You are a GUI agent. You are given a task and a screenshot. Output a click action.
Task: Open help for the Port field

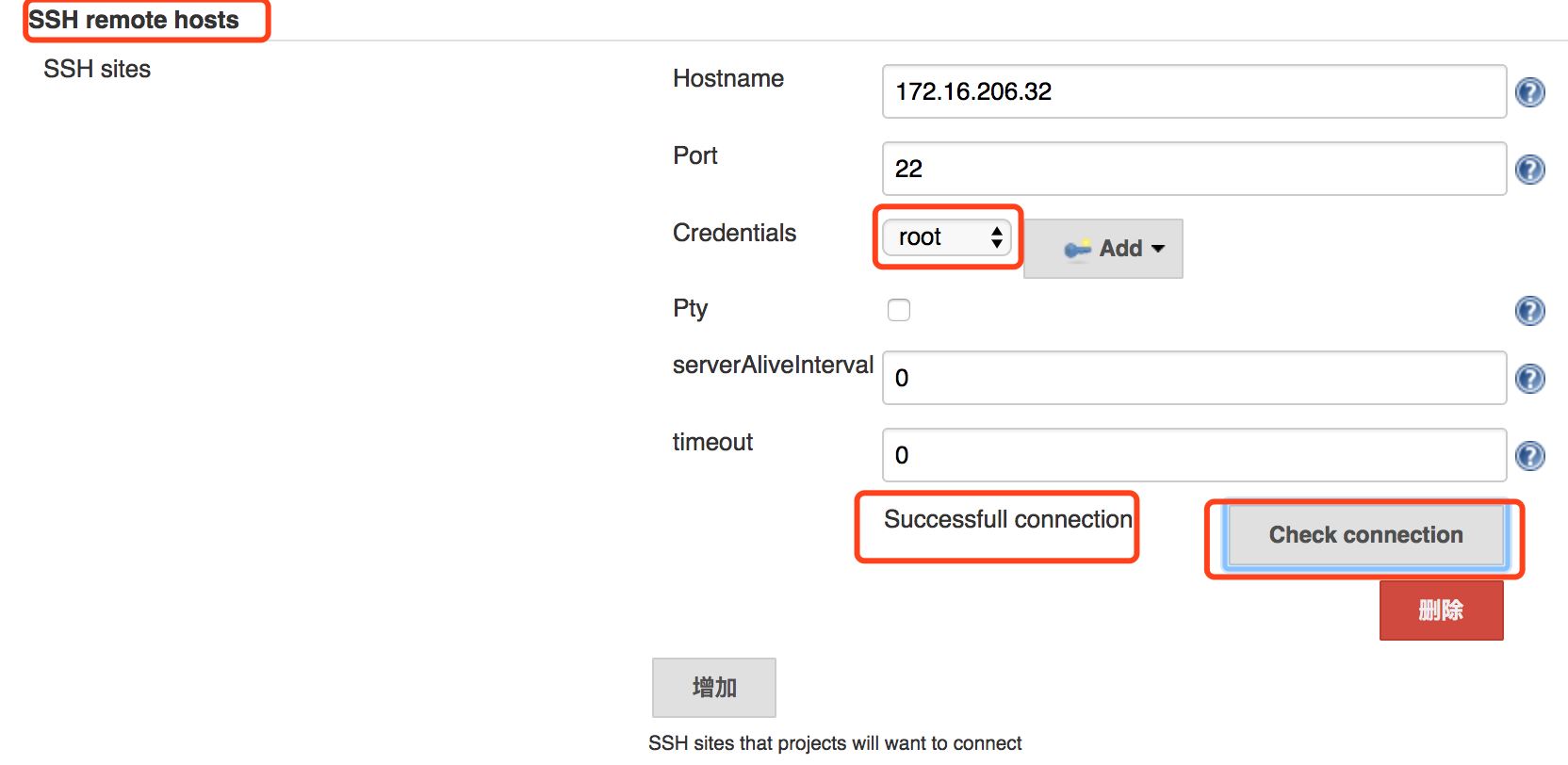coord(1529,170)
